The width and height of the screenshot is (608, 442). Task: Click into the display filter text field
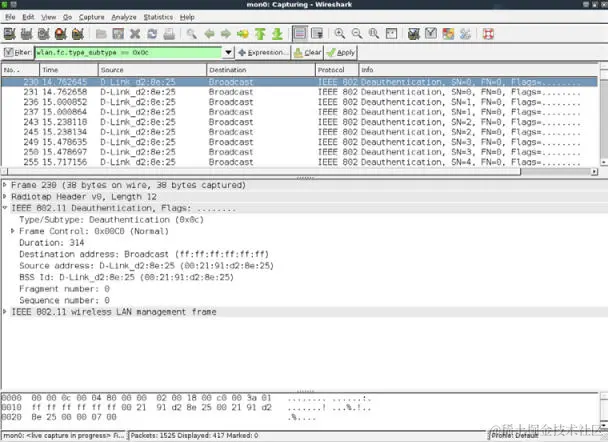128,52
